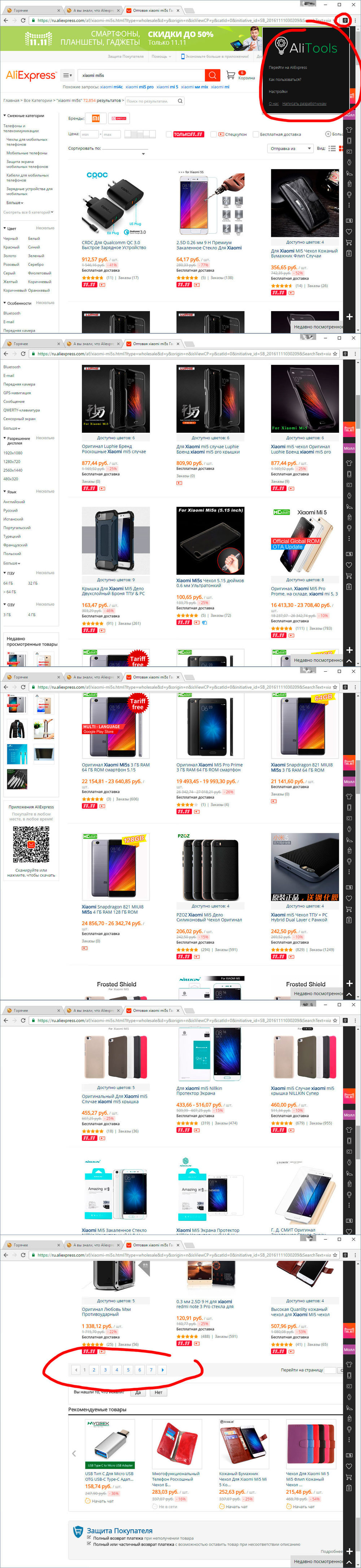This screenshot has height=1568, width=361.
Task: Filter by Xiaomi brand logo tile
Action: (96, 119)
